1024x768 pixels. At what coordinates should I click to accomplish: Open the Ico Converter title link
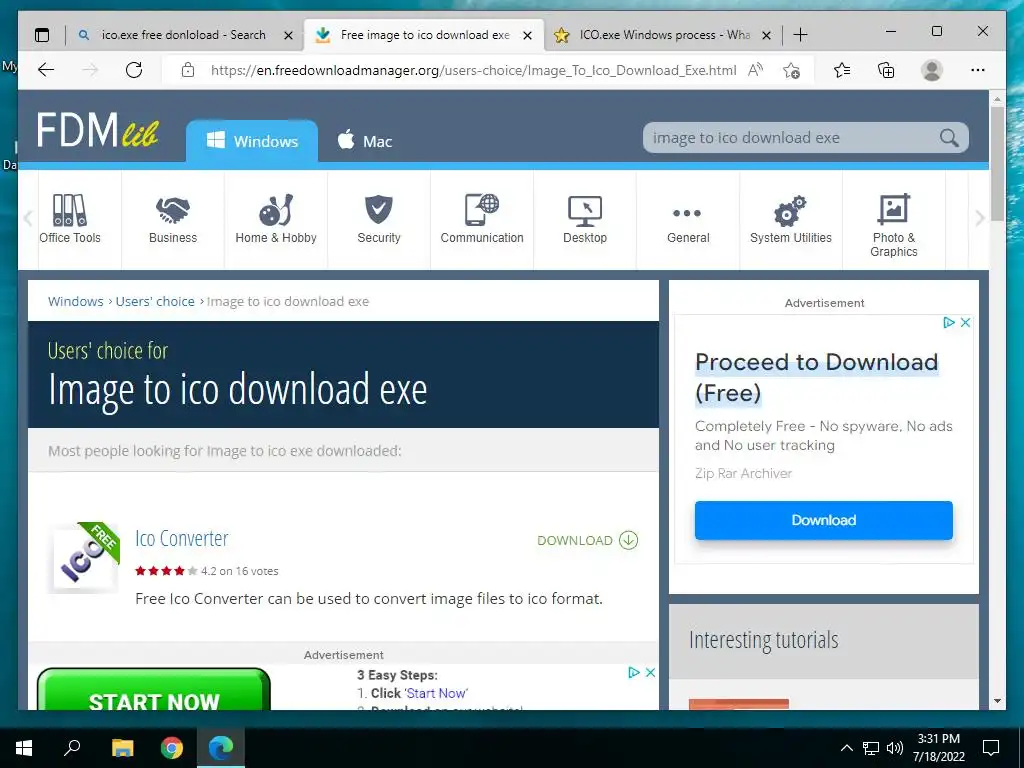tap(182, 538)
